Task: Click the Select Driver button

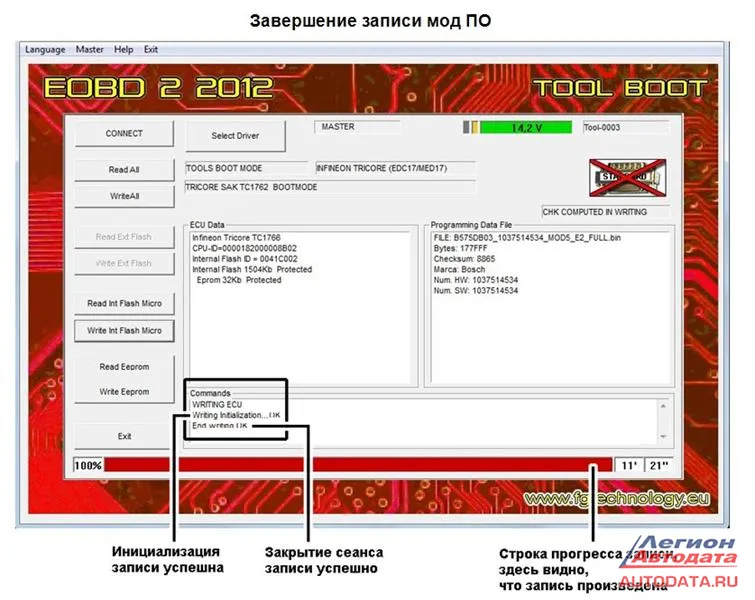Action: pyautogui.click(x=235, y=136)
